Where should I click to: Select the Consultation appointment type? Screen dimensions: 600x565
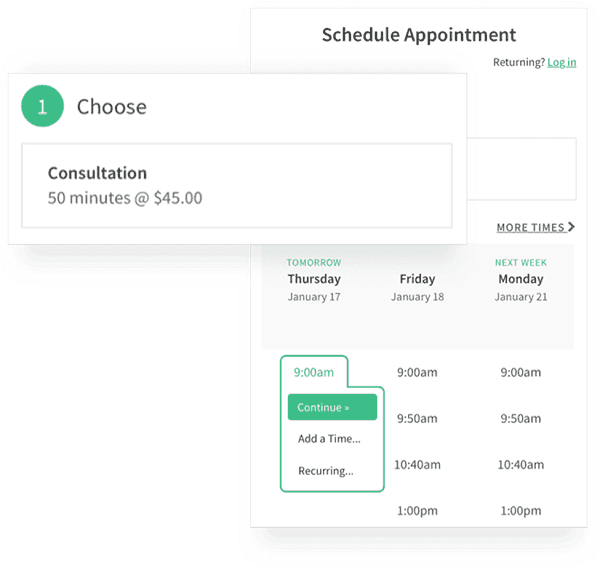(x=237, y=185)
